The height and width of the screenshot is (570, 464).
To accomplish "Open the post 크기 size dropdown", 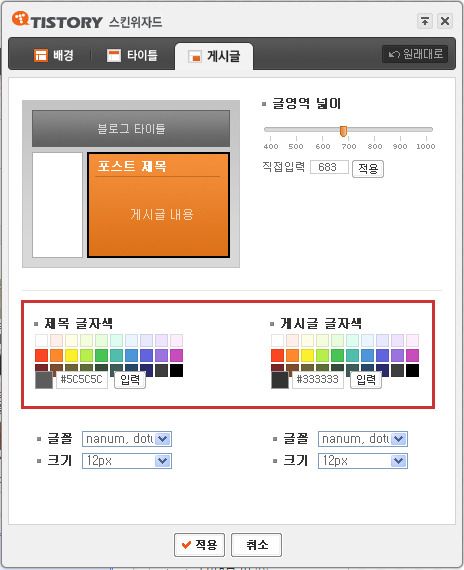I will [363, 461].
